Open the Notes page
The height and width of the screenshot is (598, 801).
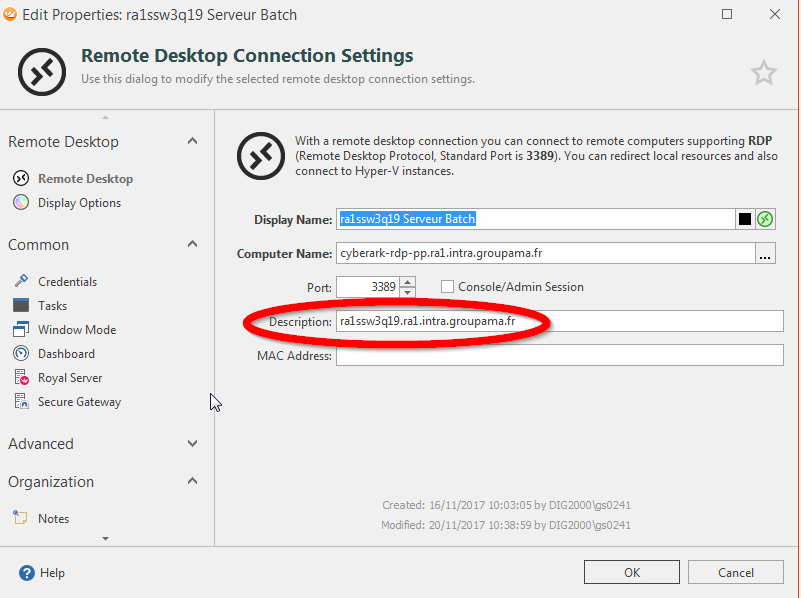pyautogui.click(x=53, y=519)
